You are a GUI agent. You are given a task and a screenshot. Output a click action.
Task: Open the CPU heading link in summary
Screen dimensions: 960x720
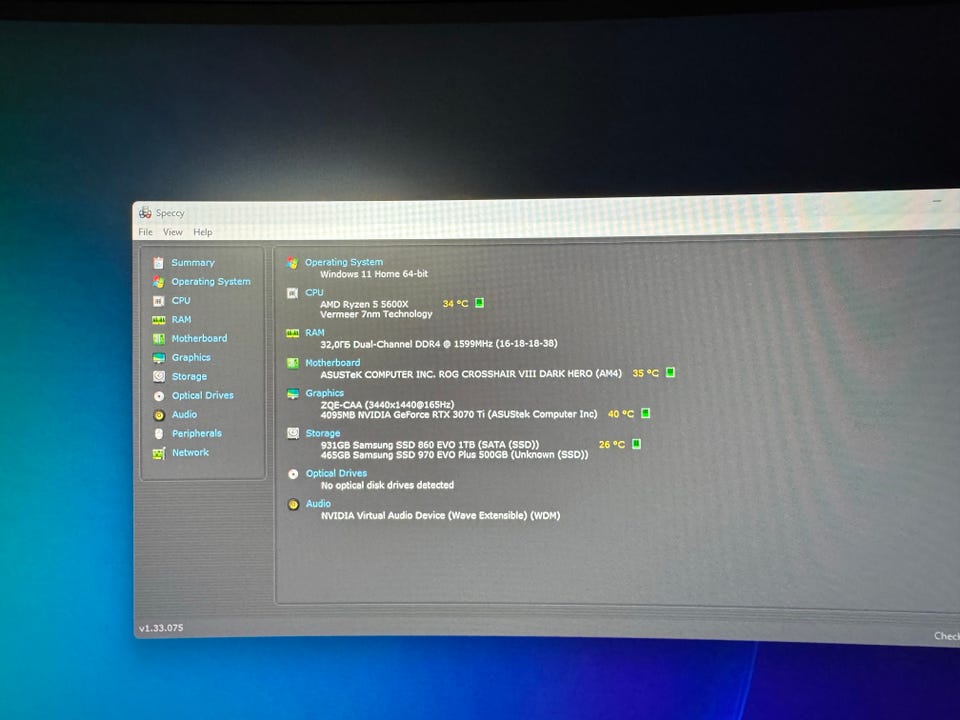[314, 293]
